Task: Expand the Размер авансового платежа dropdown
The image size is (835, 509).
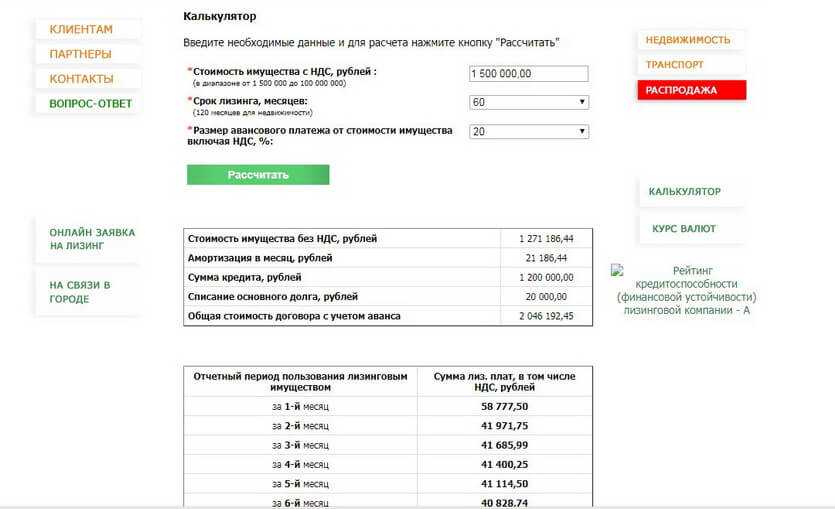Action: click(529, 132)
